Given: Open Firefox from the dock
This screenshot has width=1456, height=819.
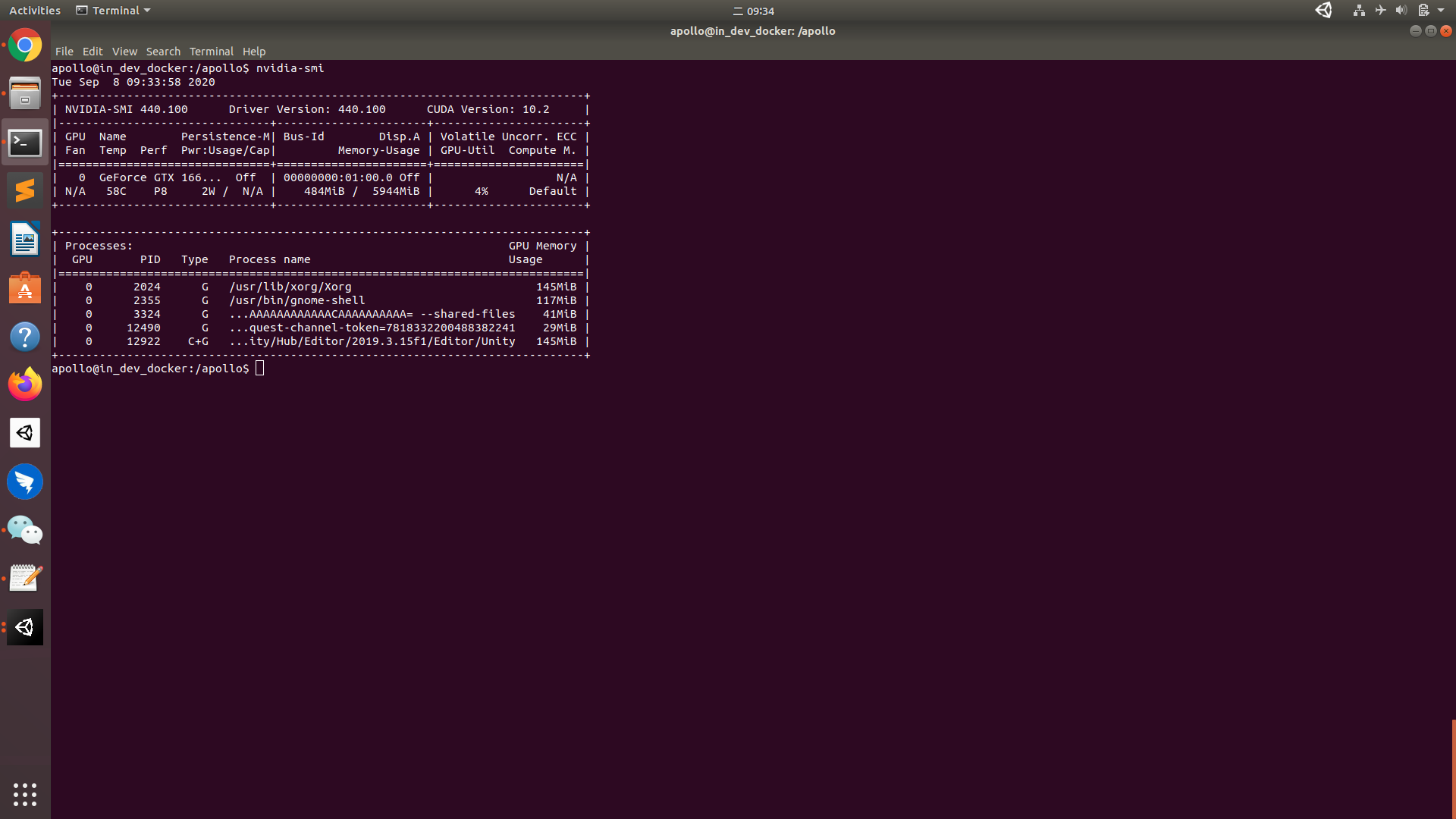Looking at the screenshot, I should click(x=25, y=384).
